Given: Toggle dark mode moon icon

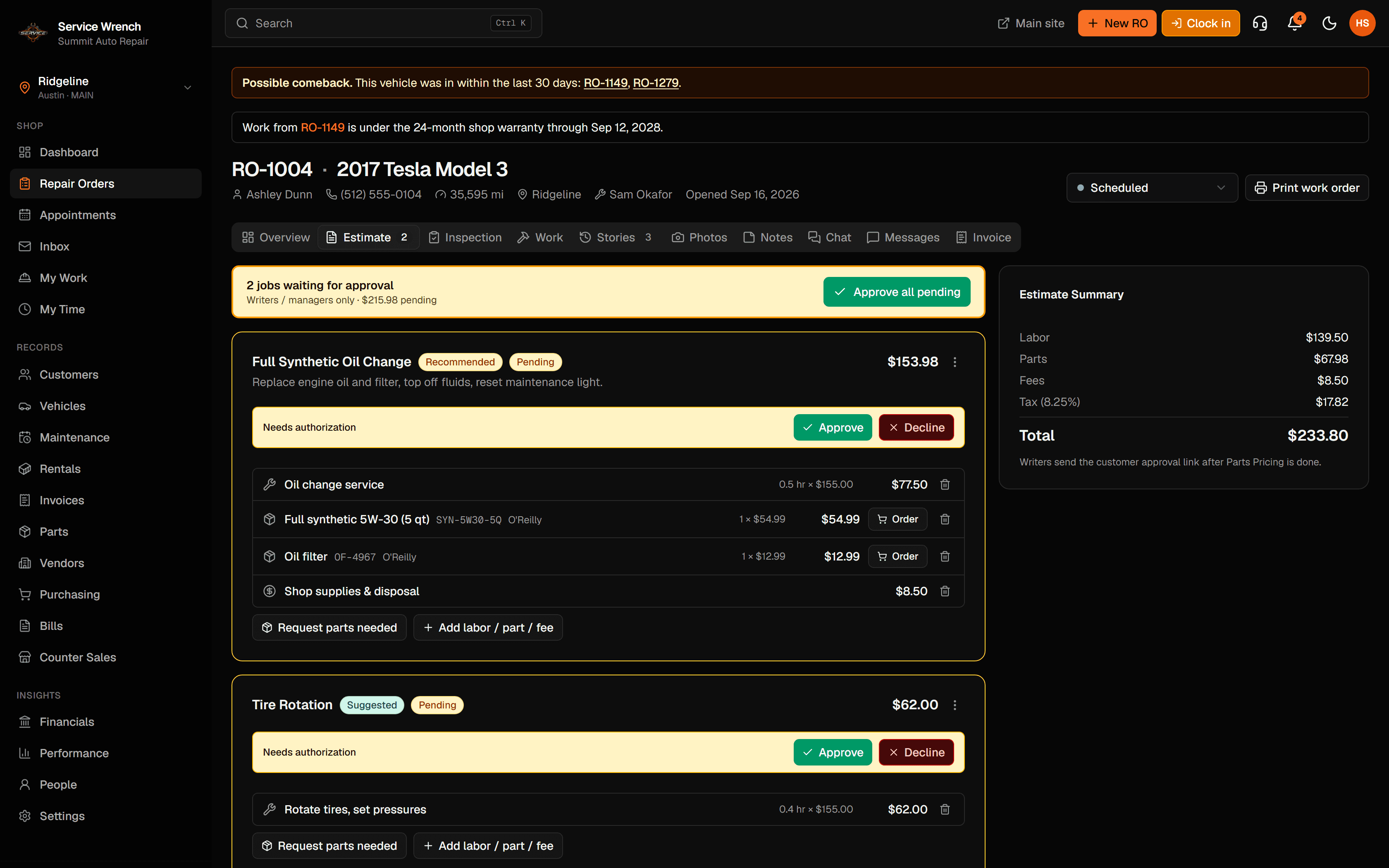Looking at the screenshot, I should [x=1329, y=23].
